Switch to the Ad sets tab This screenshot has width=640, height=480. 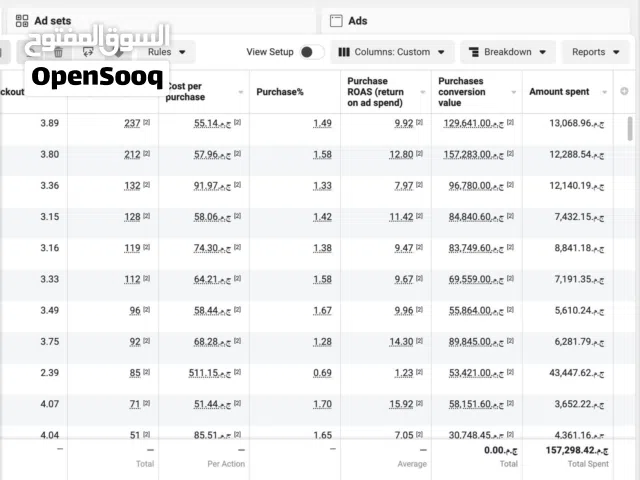[x=52, y=20]
